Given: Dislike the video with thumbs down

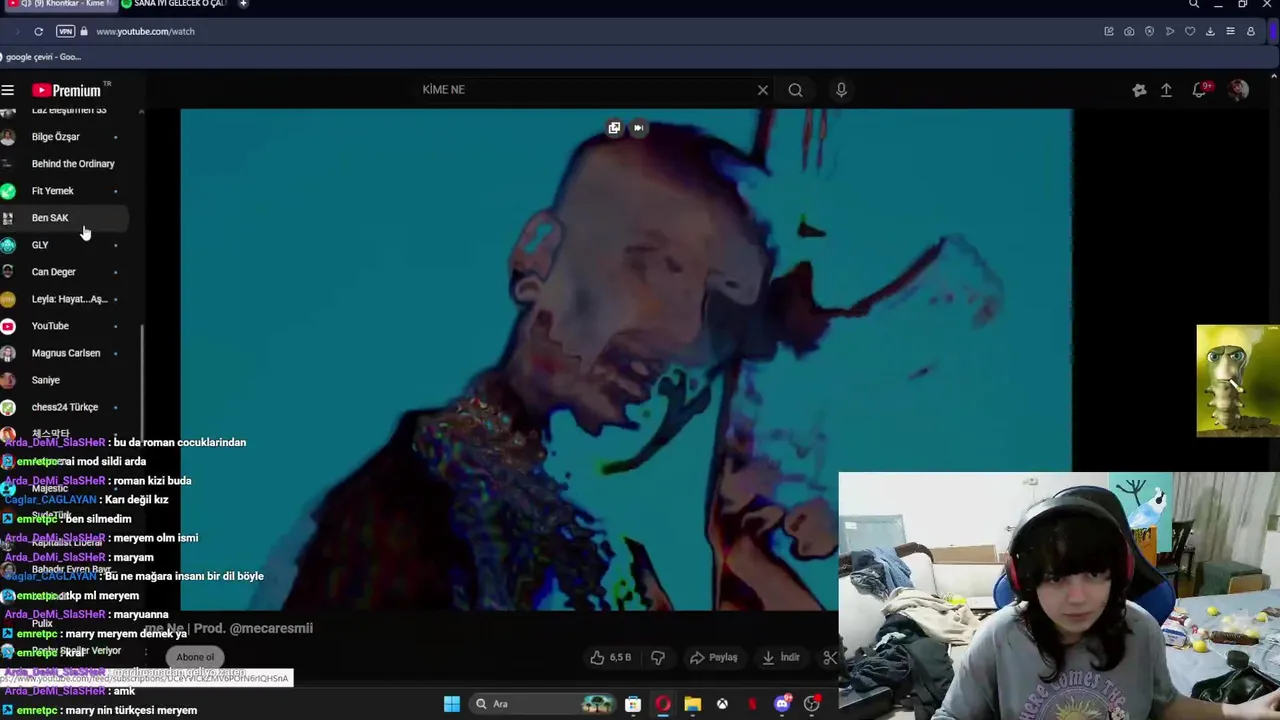Looking at the screenshot, I should pos(658,657).
